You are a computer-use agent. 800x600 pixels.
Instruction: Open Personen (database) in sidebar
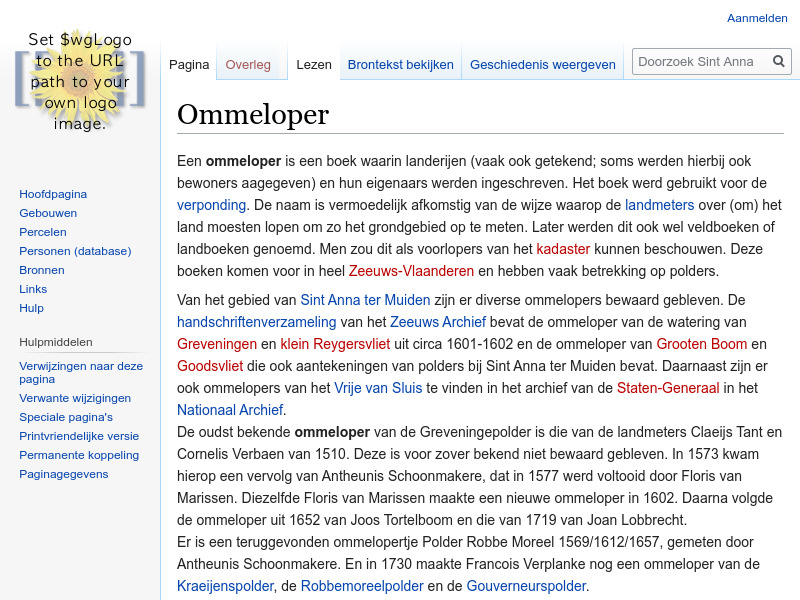(75, 250)
